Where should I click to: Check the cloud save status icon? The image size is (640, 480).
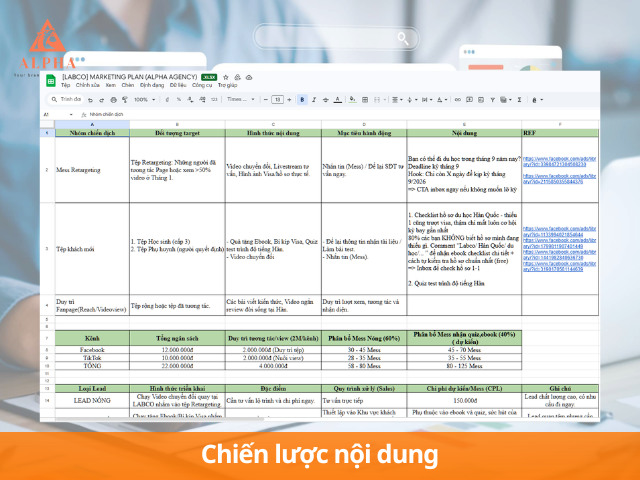pyautogui.click(x=249, y=77)
